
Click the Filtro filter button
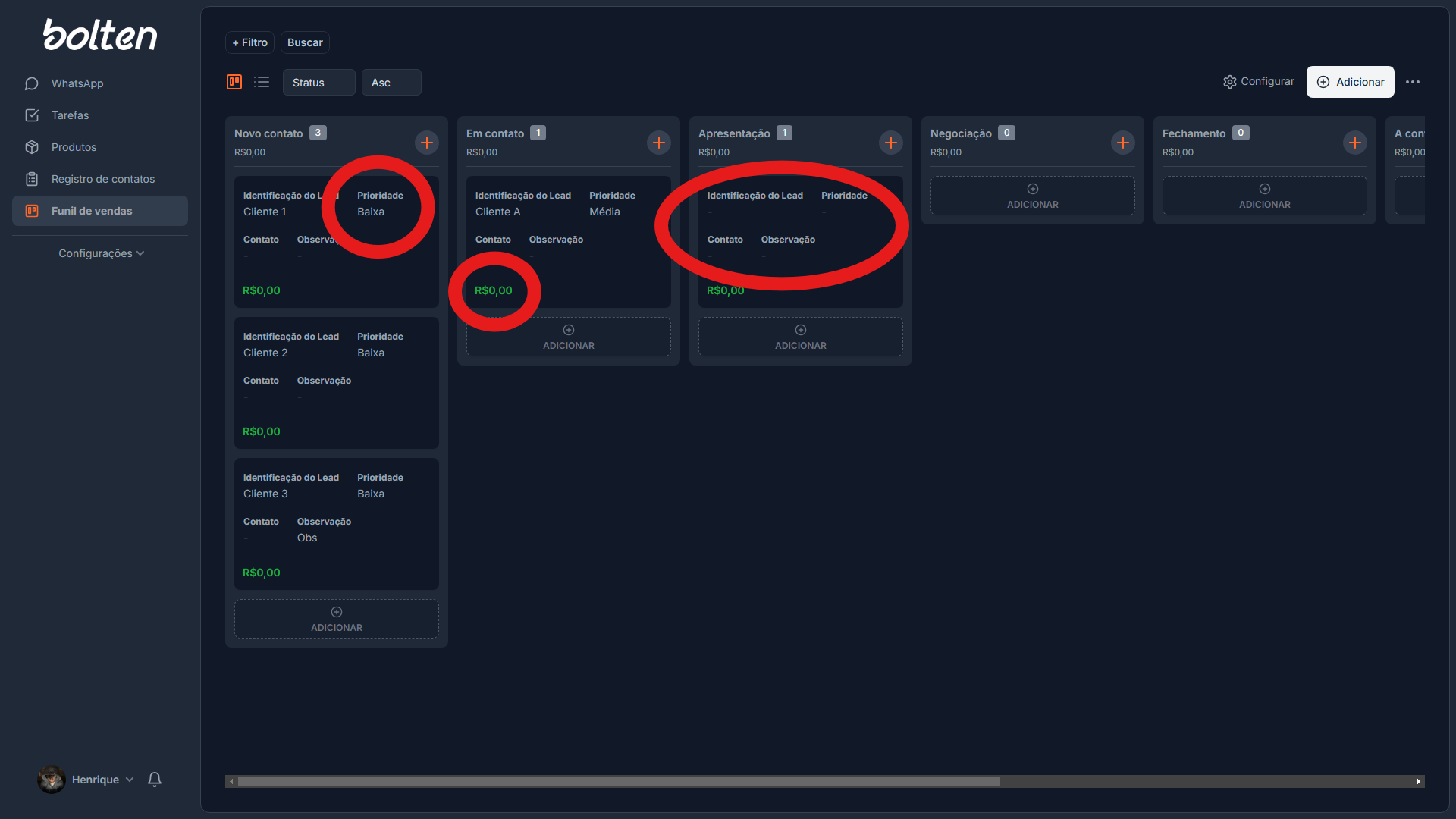tap(248, 42)
